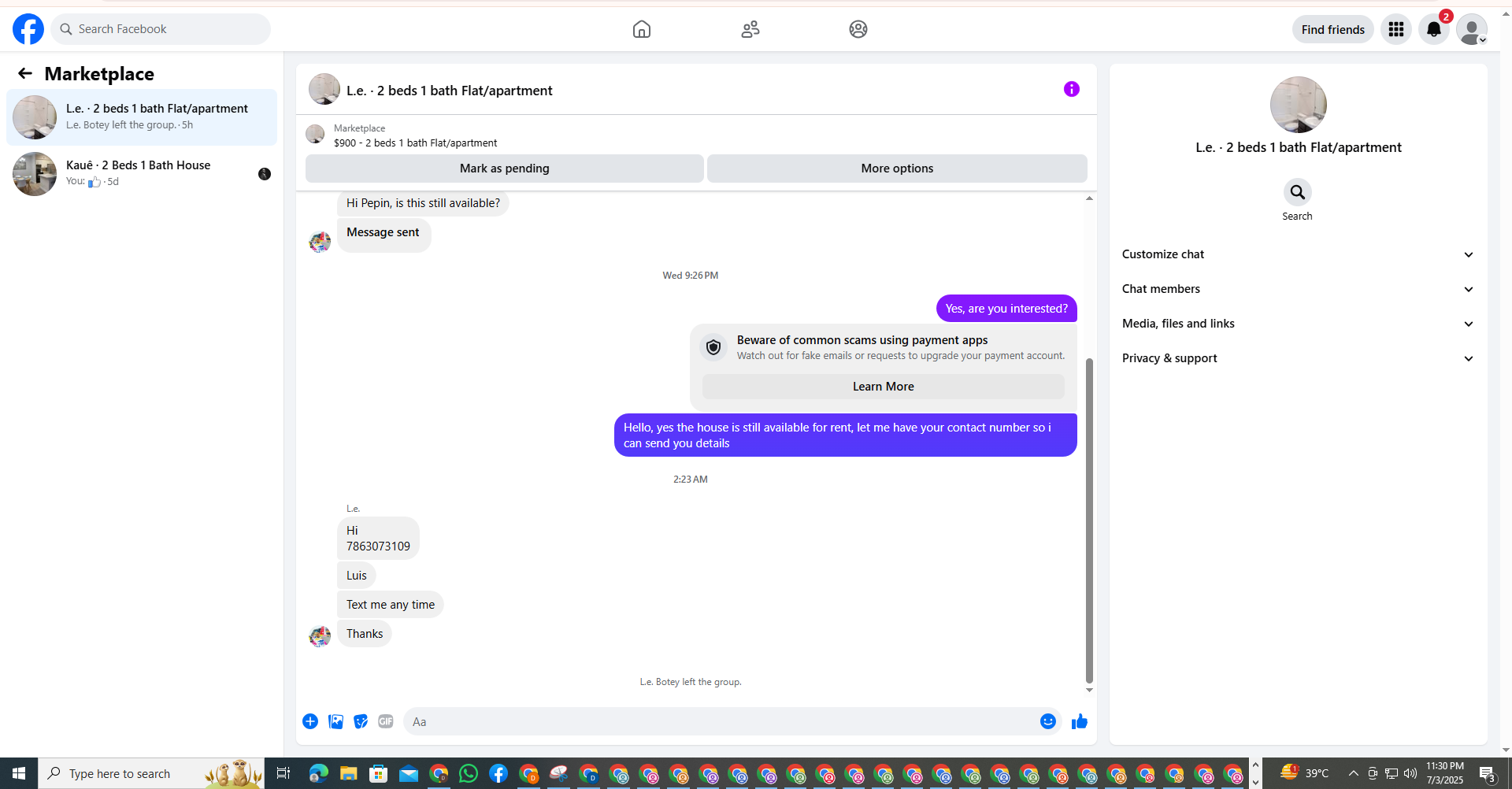
Task: Open the Friends icon in top navigation
Action: pos(750,29)
